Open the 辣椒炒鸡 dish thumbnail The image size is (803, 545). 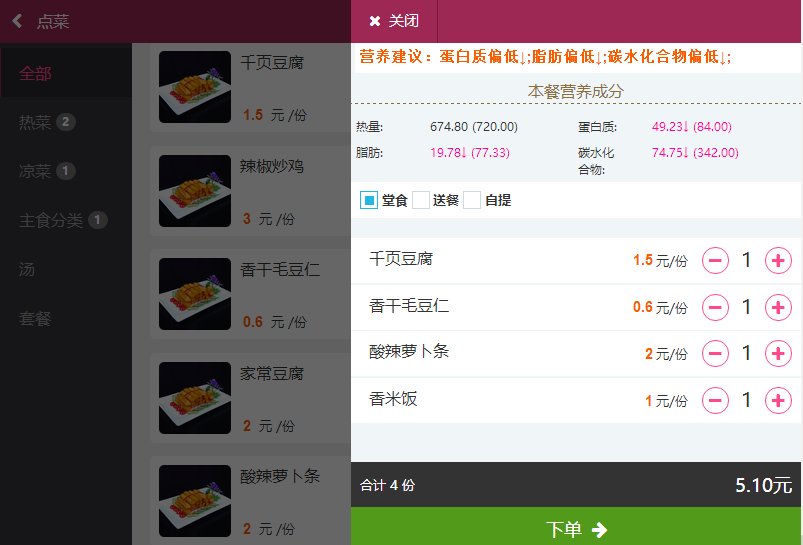click(195, 190)
